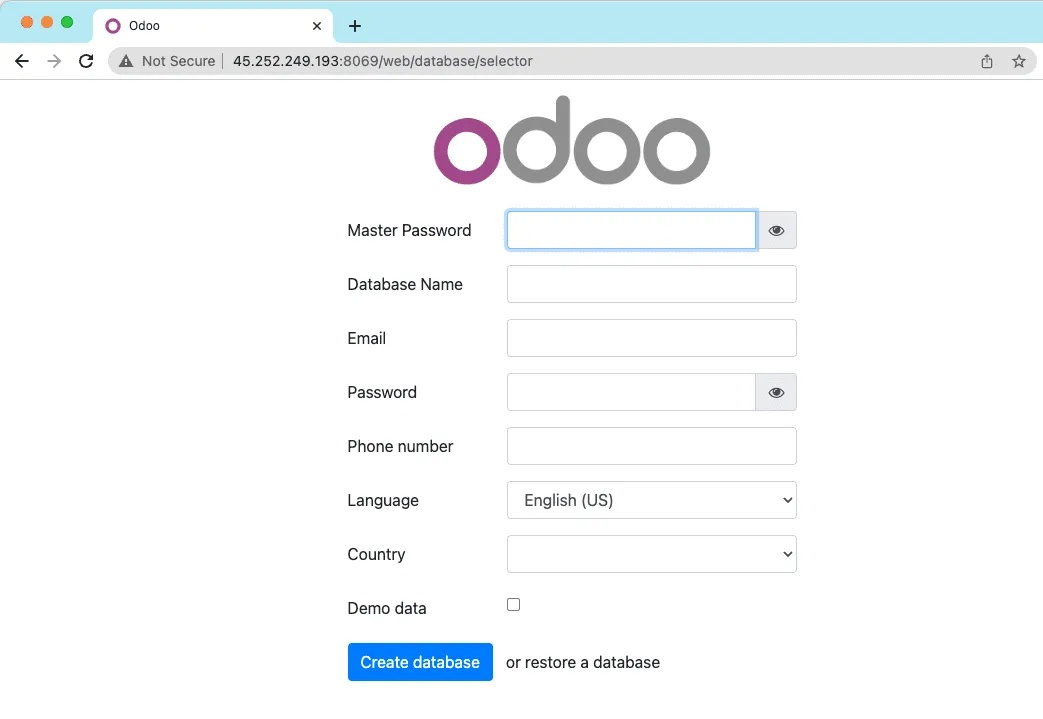This screenshot has height=719, width=1043.
Task: Select English (US) language option
Action: click(x=651, y=500)
